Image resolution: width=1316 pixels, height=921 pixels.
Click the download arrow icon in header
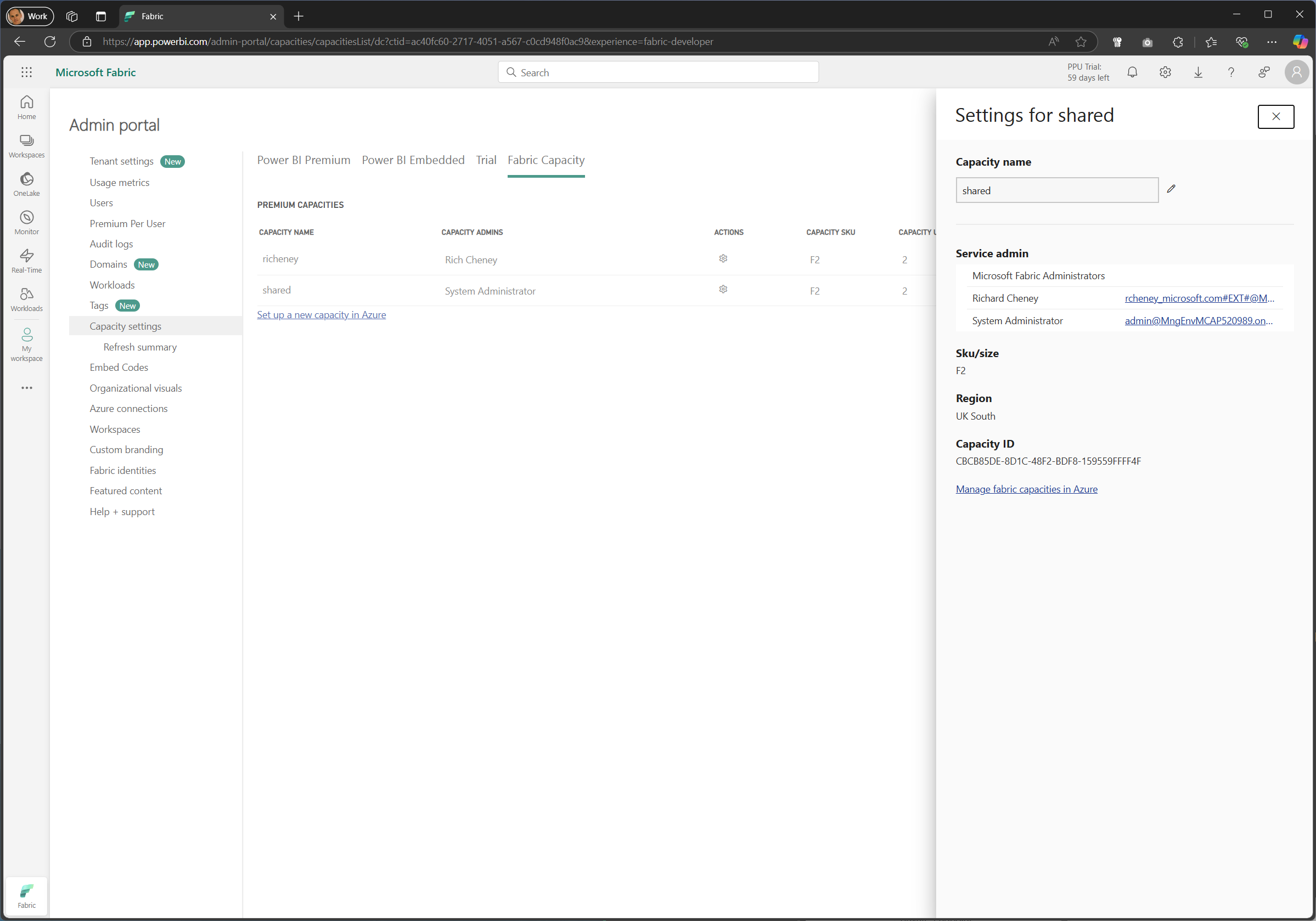click(1198, 72)
